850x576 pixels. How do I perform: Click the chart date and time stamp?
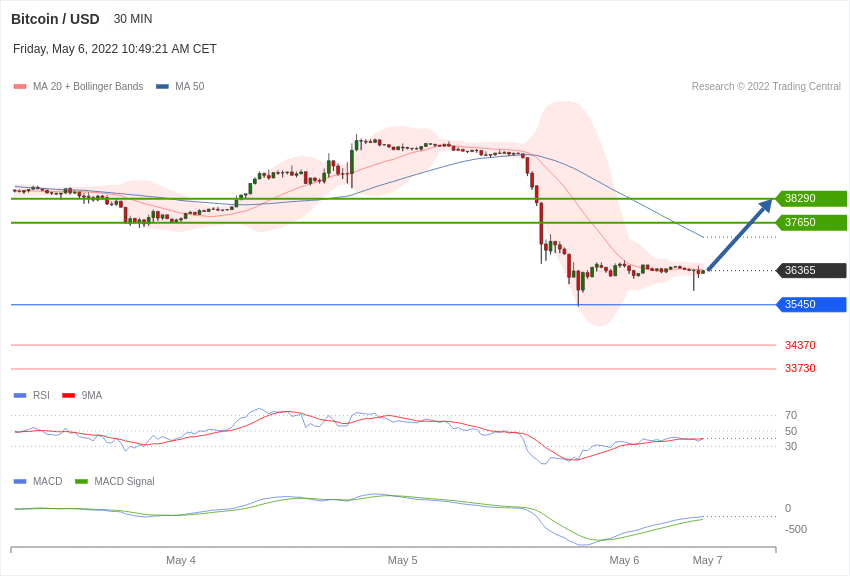click(x=115, y=49)
